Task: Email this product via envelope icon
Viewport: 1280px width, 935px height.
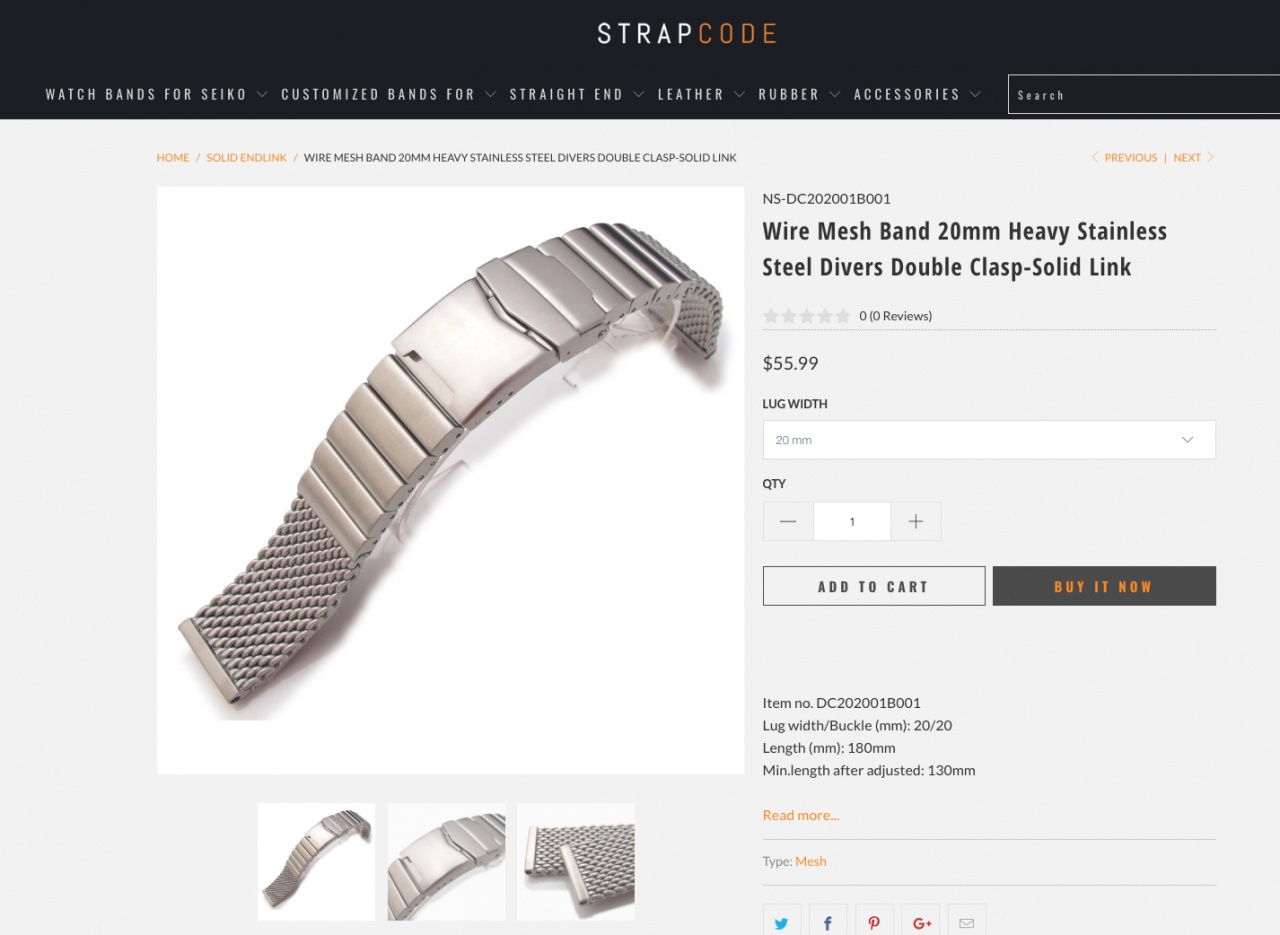Action: tap(966, 921)
